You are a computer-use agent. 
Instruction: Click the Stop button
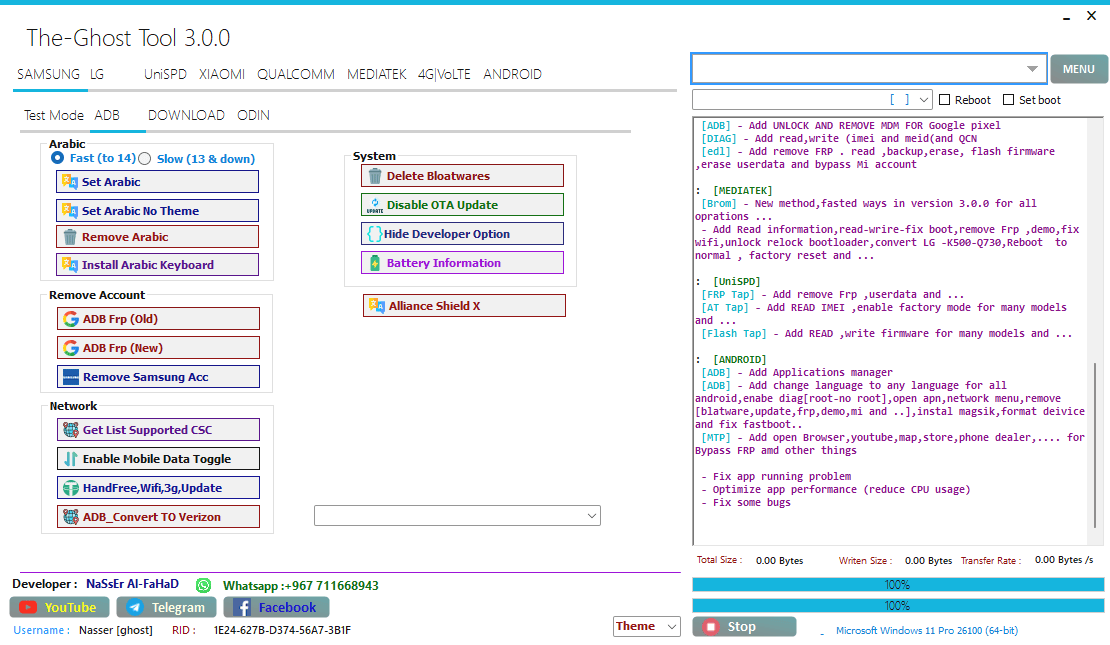pyautogui.click(x=744, y=627)
